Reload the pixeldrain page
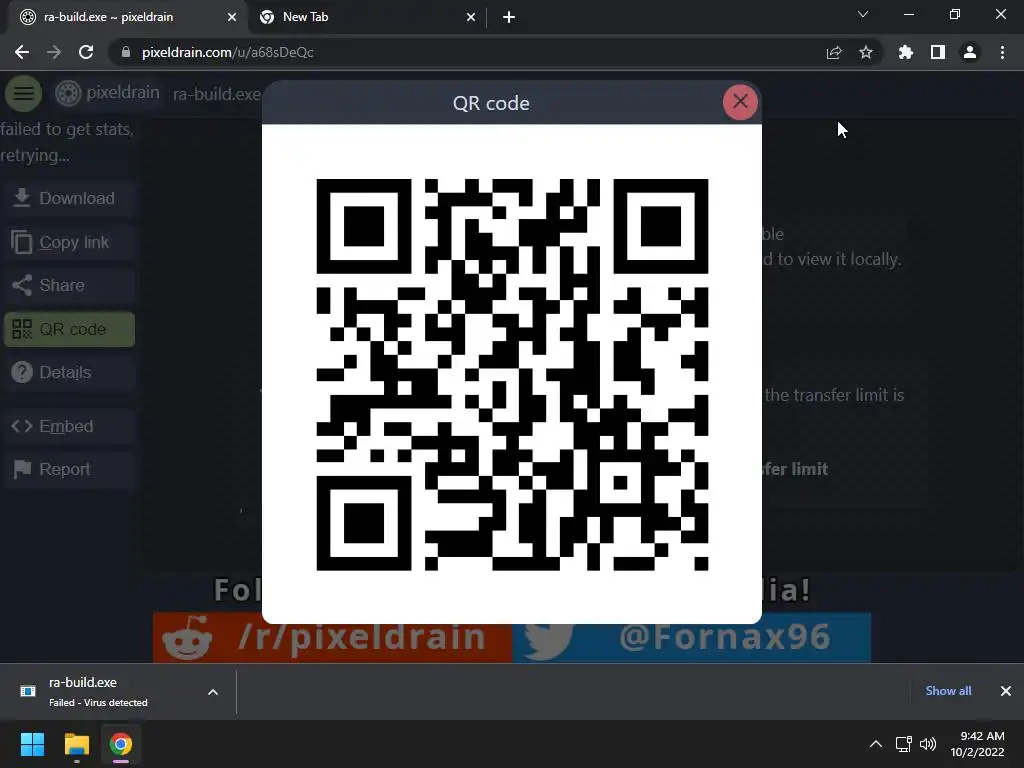This screenshot has width=1024, height=768. click(86, 52)
